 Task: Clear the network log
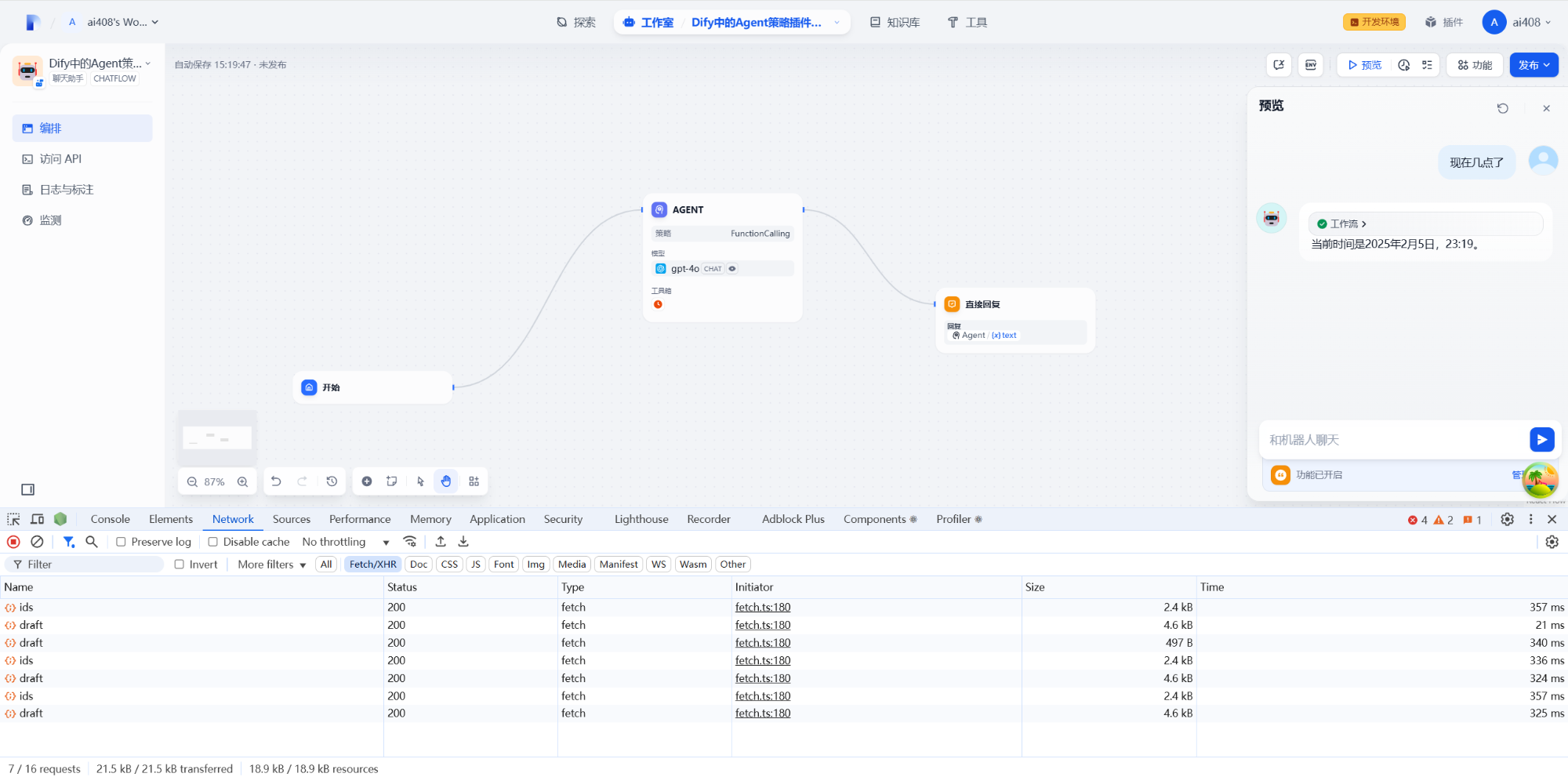(37, 542)
